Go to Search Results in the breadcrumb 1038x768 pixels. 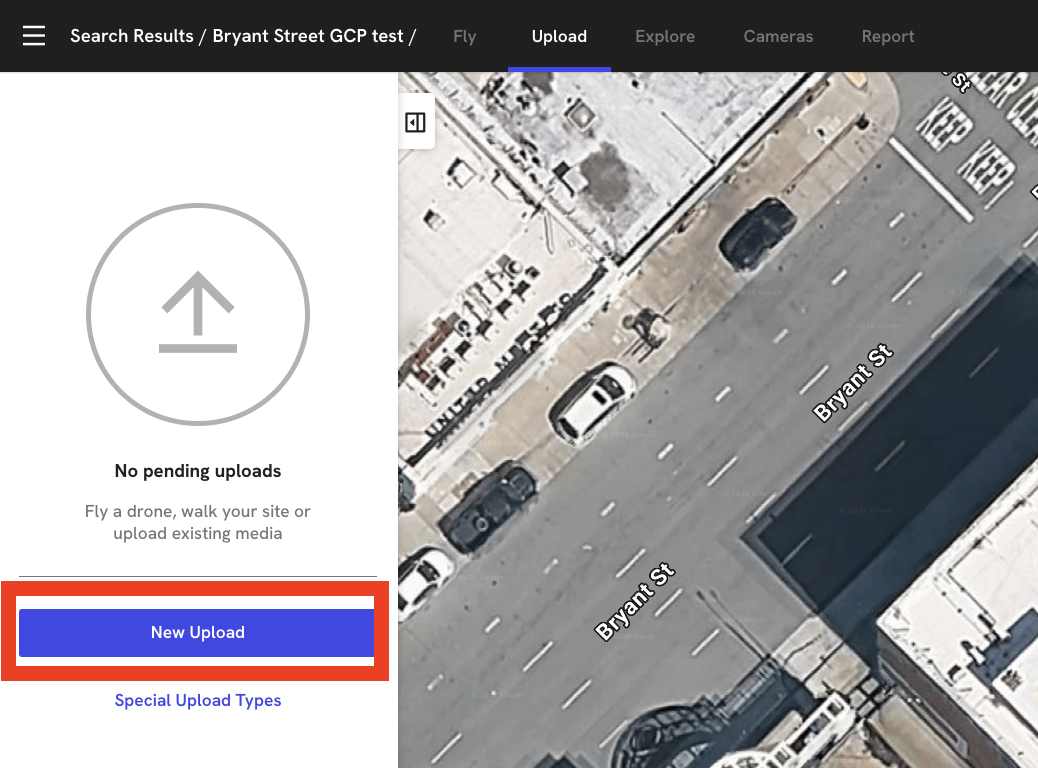[132, 37]
